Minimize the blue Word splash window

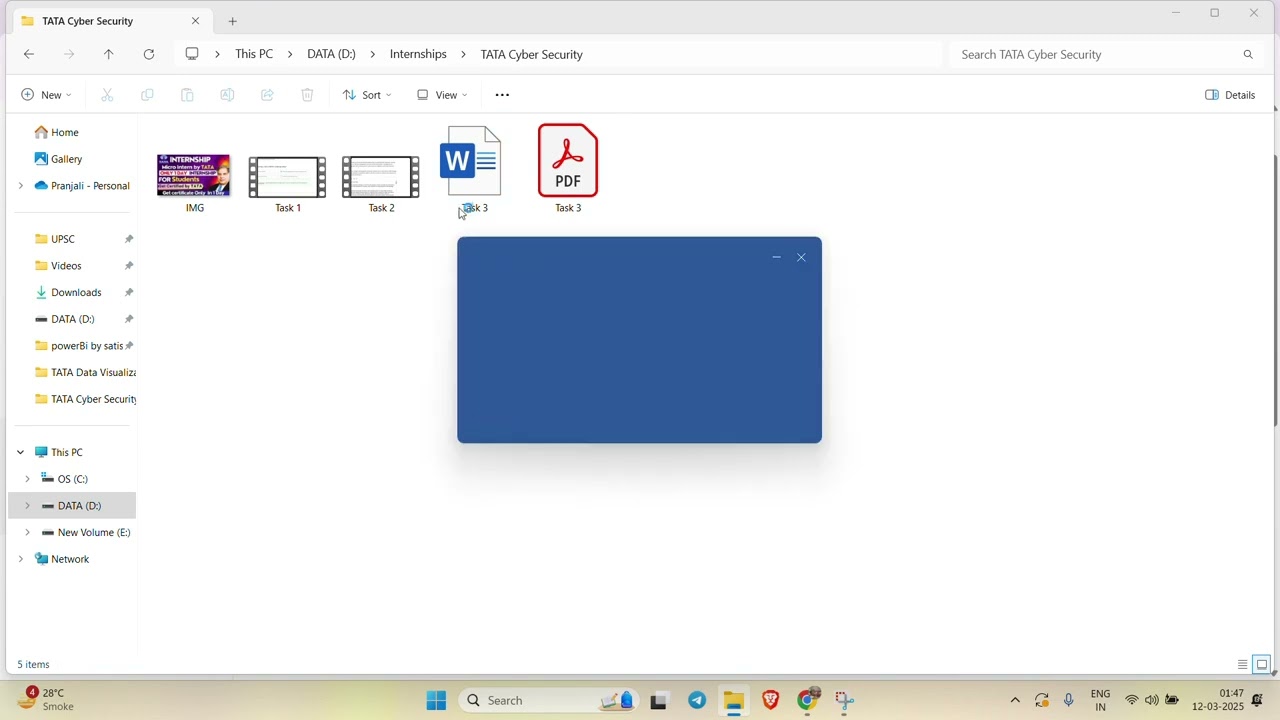[776, 258]
